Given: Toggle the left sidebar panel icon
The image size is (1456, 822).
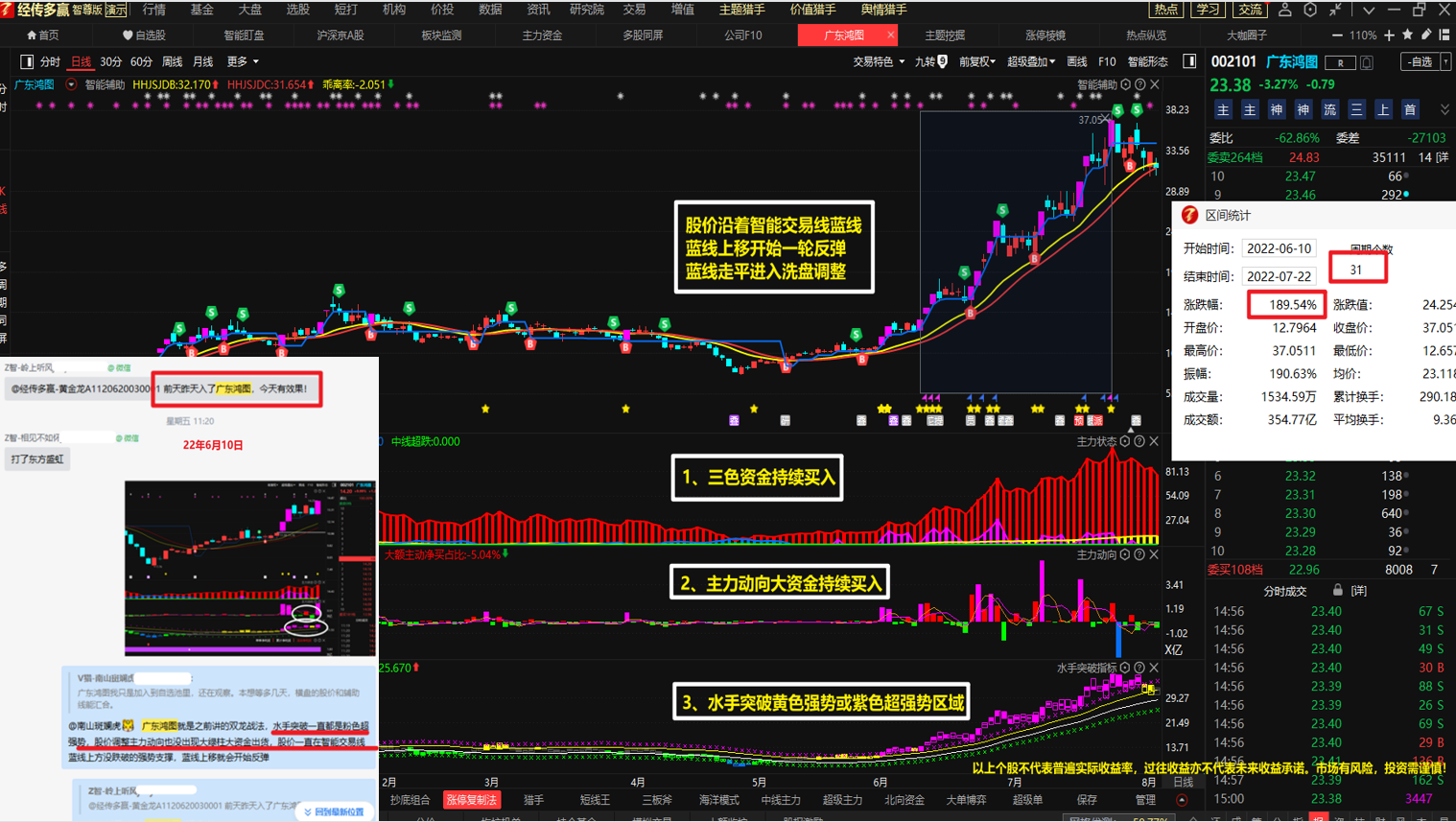Looking at the screenshot, I should click(x=27, y=61).
